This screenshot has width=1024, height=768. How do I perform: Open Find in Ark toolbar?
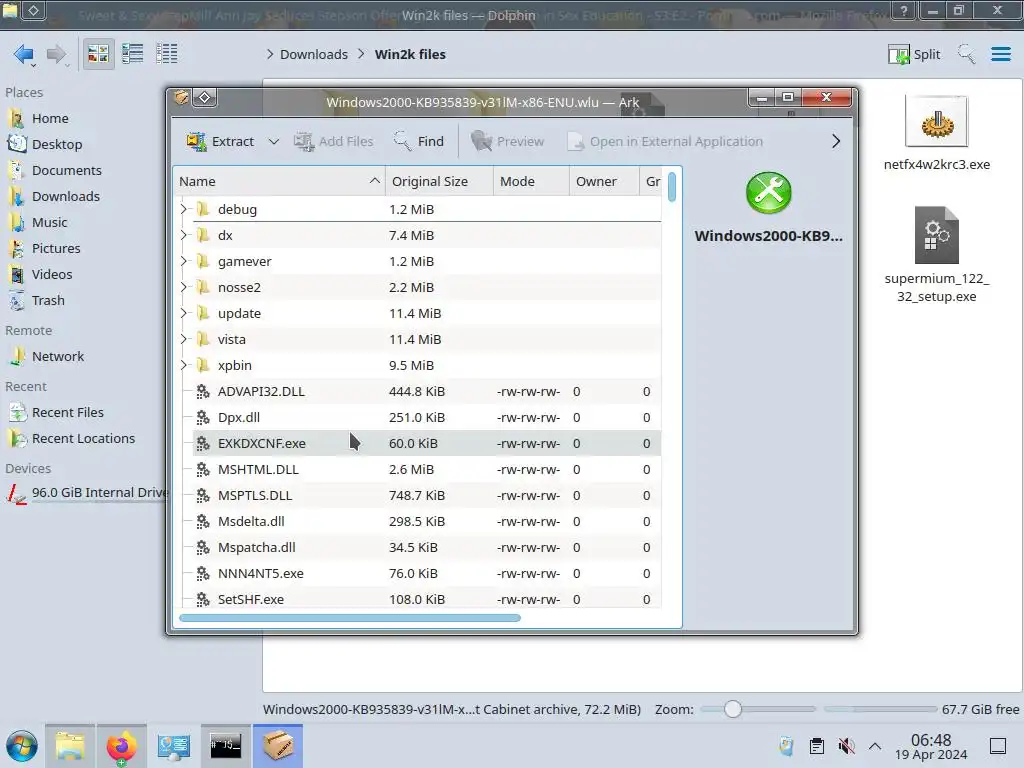[x=419, y=141]
